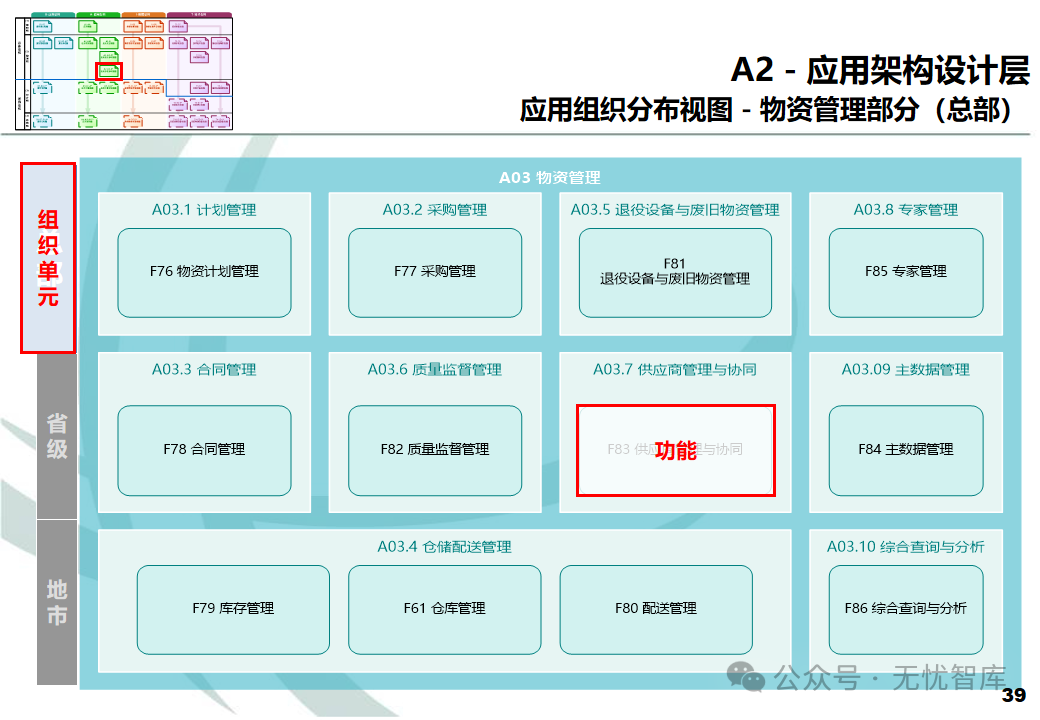The height and width of the screenshot is (720, 1040).
Task: Select the F80 配送管理 function box
Action: [656, 609]
